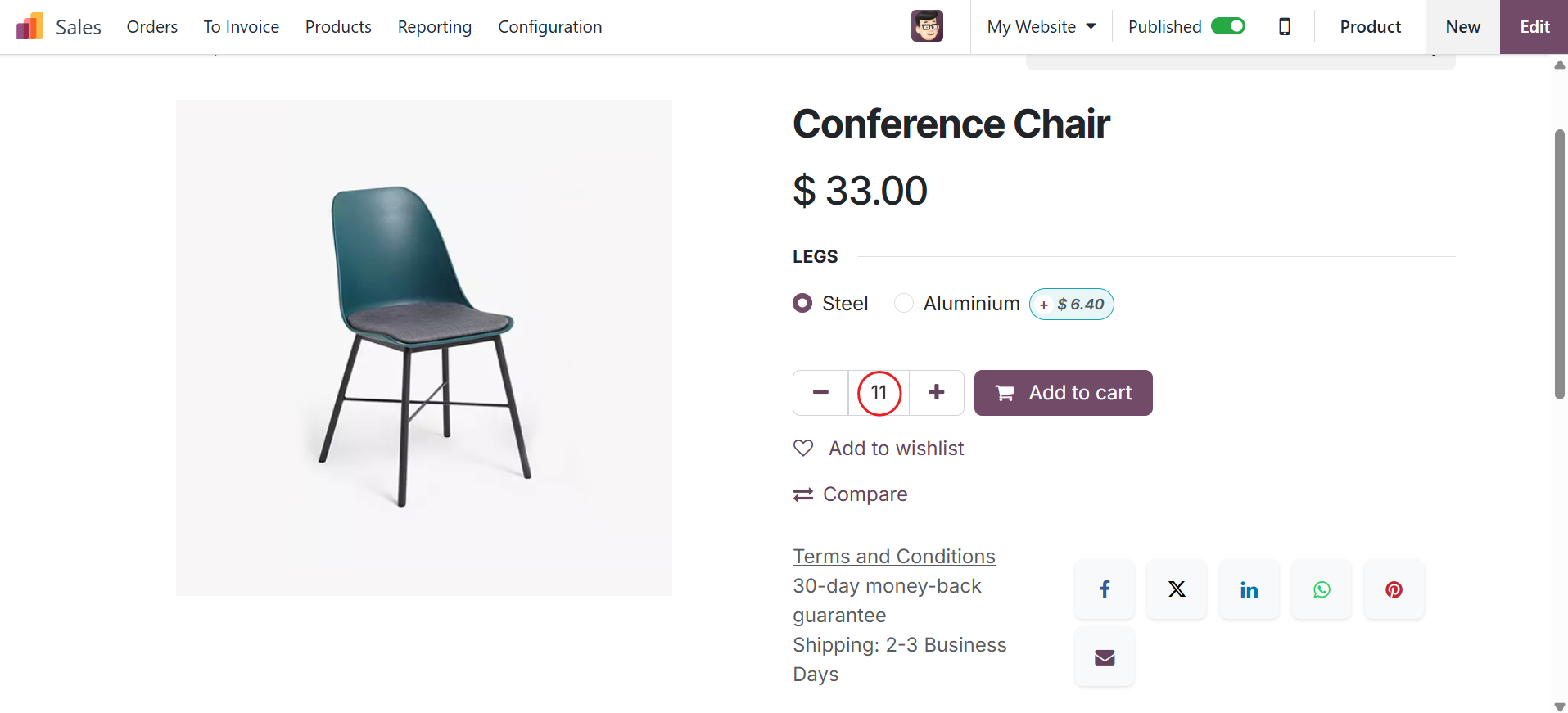
Task: Share product by email icon
Action: click(x=1105, y=657)
